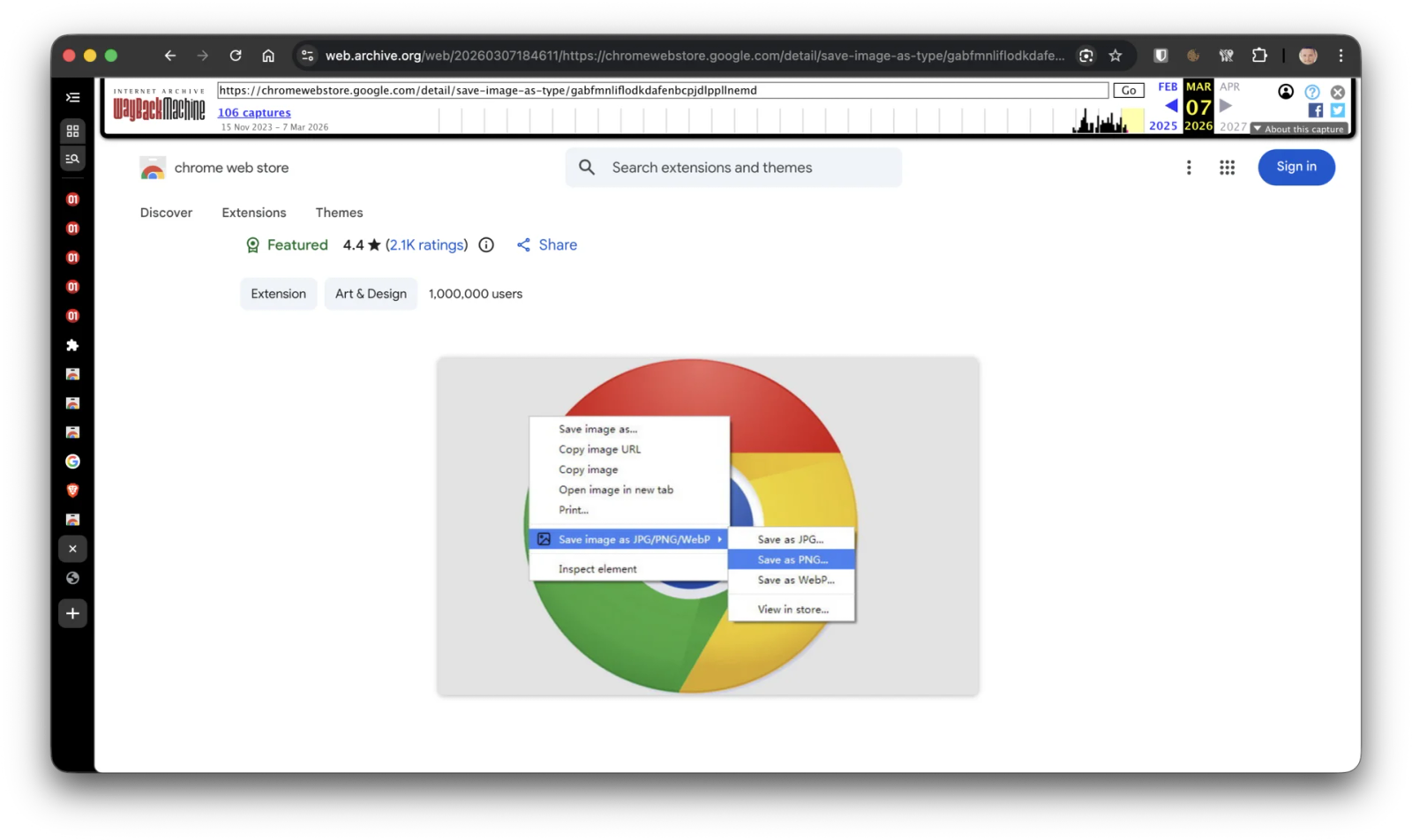
Task: Share capture on Facebook icon
Action: [1315, 110]
